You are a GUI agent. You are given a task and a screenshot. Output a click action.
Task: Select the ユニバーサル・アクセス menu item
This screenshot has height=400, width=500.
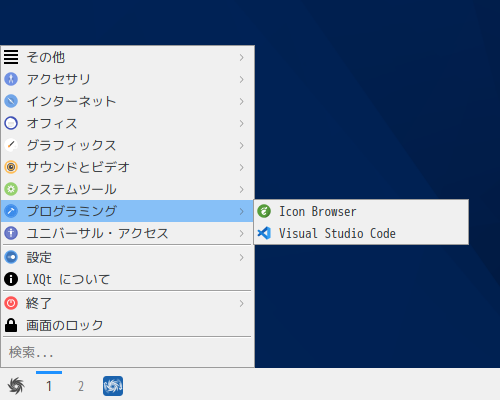(x=127, y=233)
